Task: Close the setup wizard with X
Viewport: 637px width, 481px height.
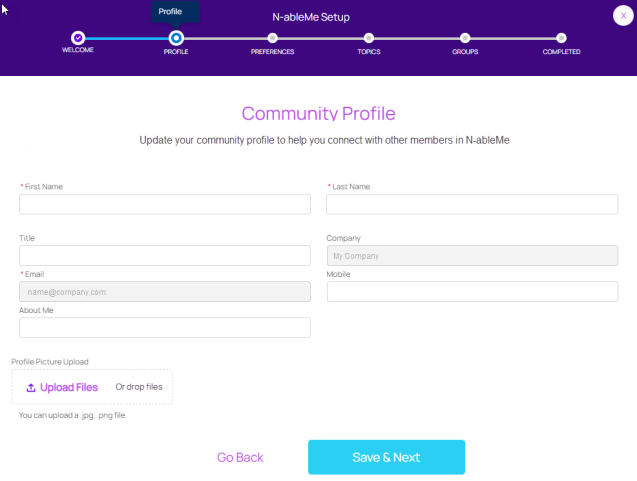Action: pyautogui.click(x=622, y=15)
